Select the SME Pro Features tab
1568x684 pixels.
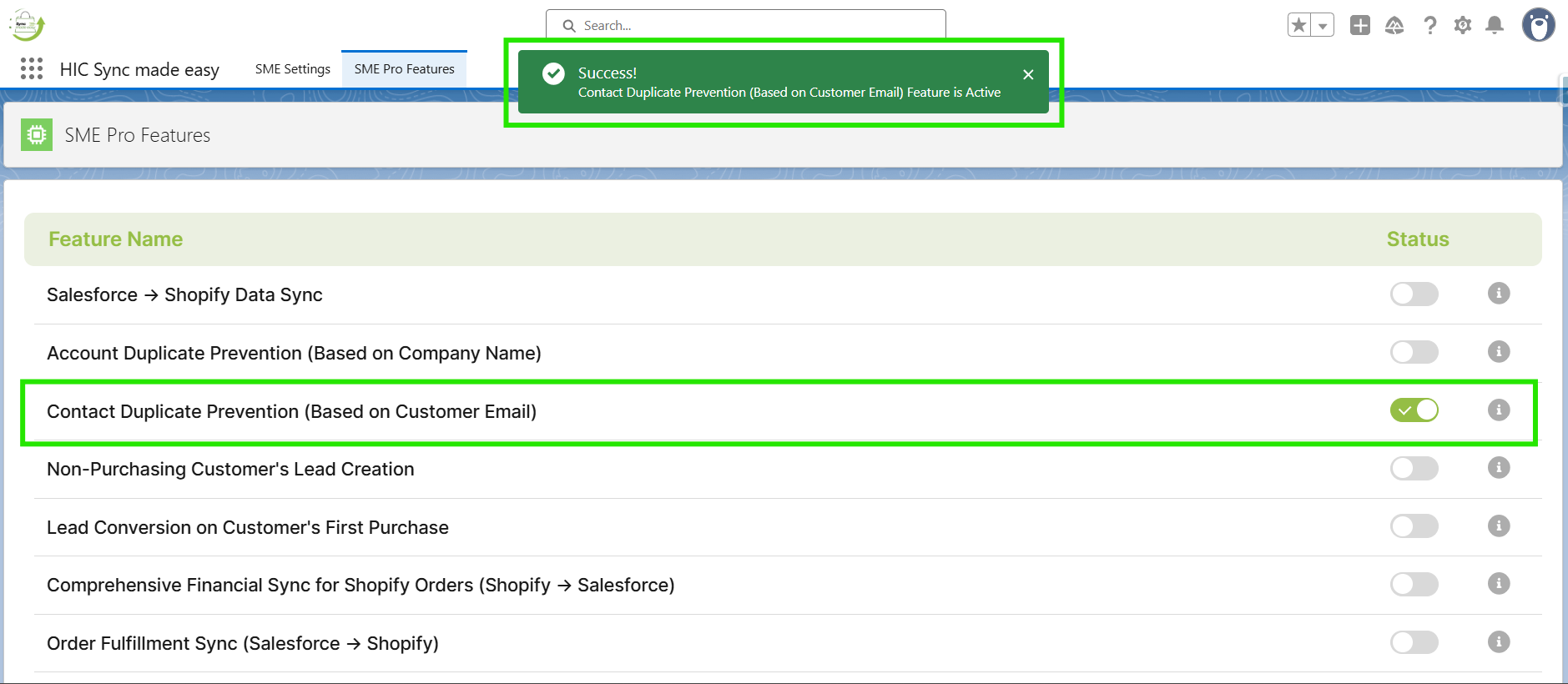point(404,69)
